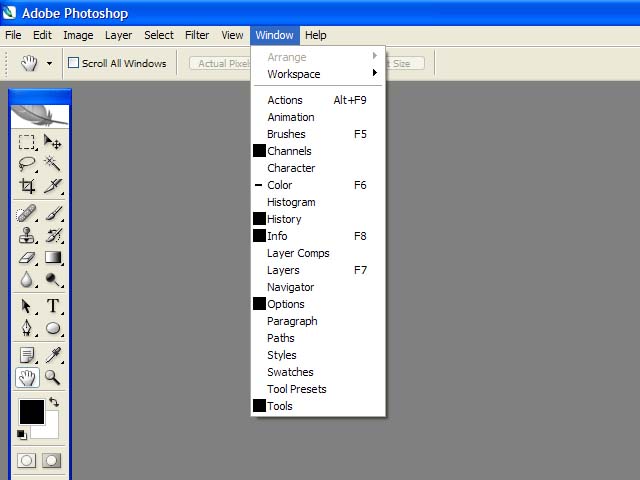Select the Horizontal Type tool

53,306
